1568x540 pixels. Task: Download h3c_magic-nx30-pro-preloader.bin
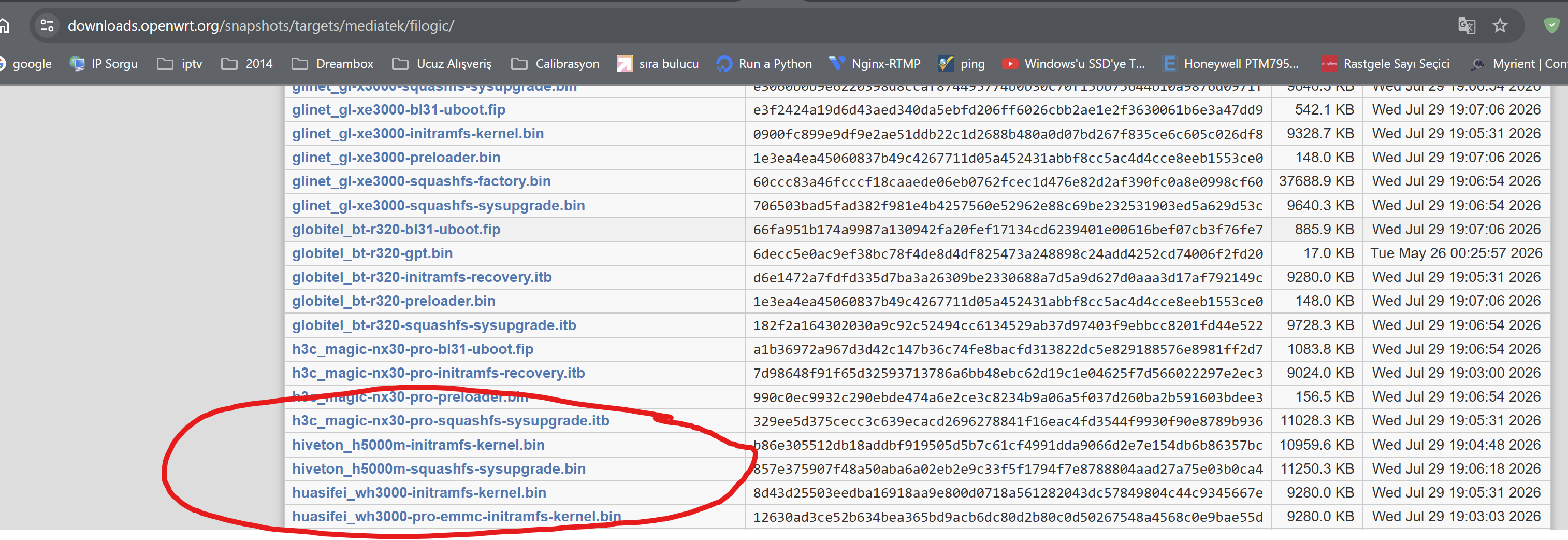(x=410, y=397)
